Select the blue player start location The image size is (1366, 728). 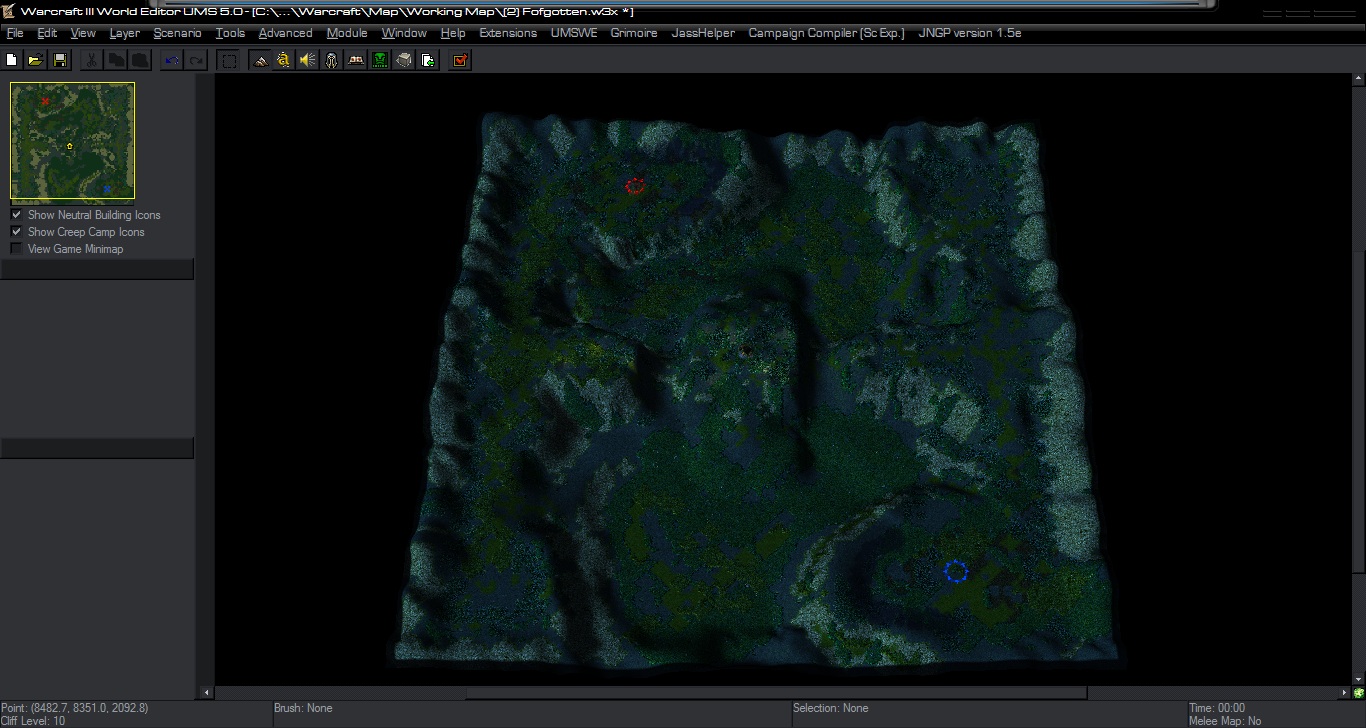coord(956,571)
